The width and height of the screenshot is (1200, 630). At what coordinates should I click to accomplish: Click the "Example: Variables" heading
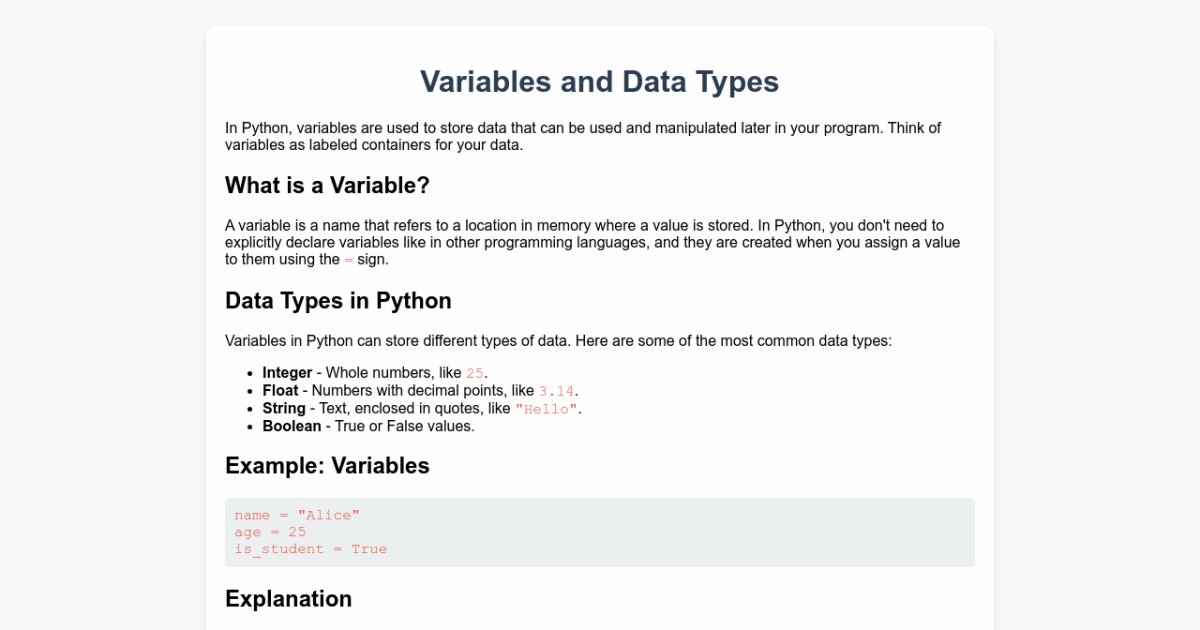pyautogui.click(x=327, y=466)
